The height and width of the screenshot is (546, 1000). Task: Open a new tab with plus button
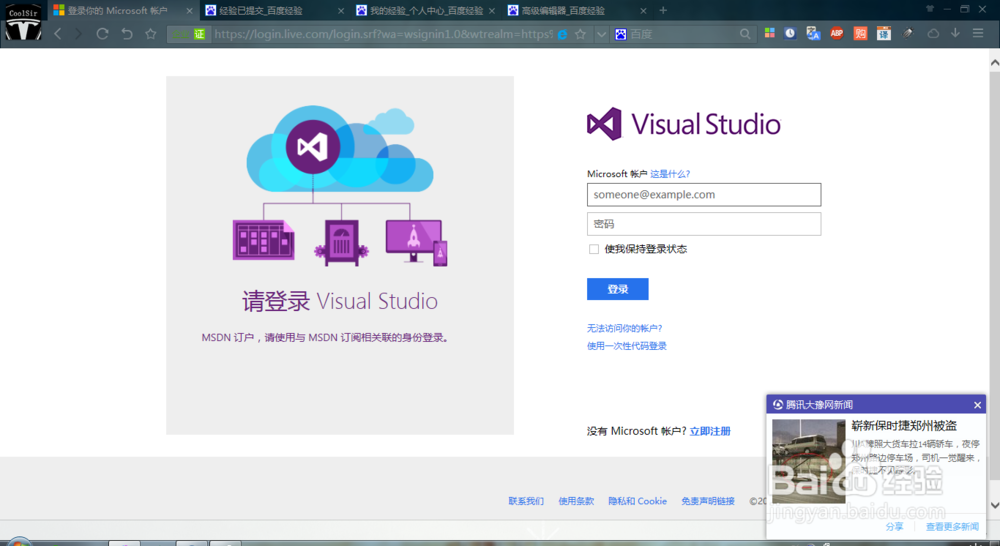(x=663, y=10)
